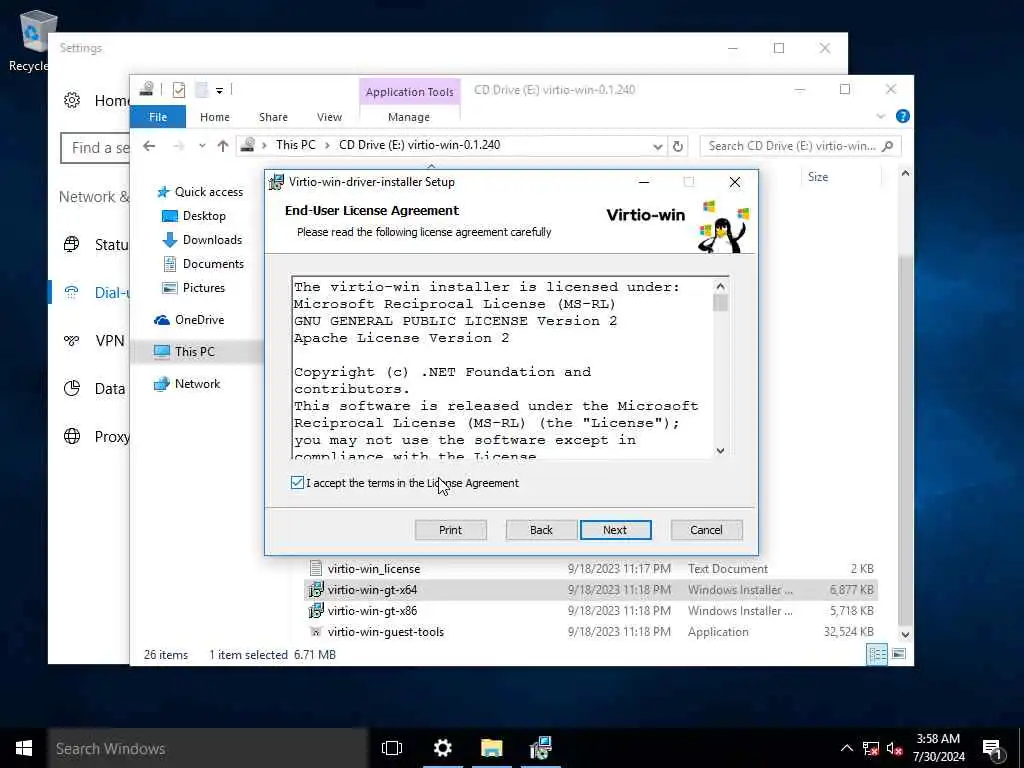Cancel the Virtio-win setup
1024x768 pixels.
[x=706, y=530]
